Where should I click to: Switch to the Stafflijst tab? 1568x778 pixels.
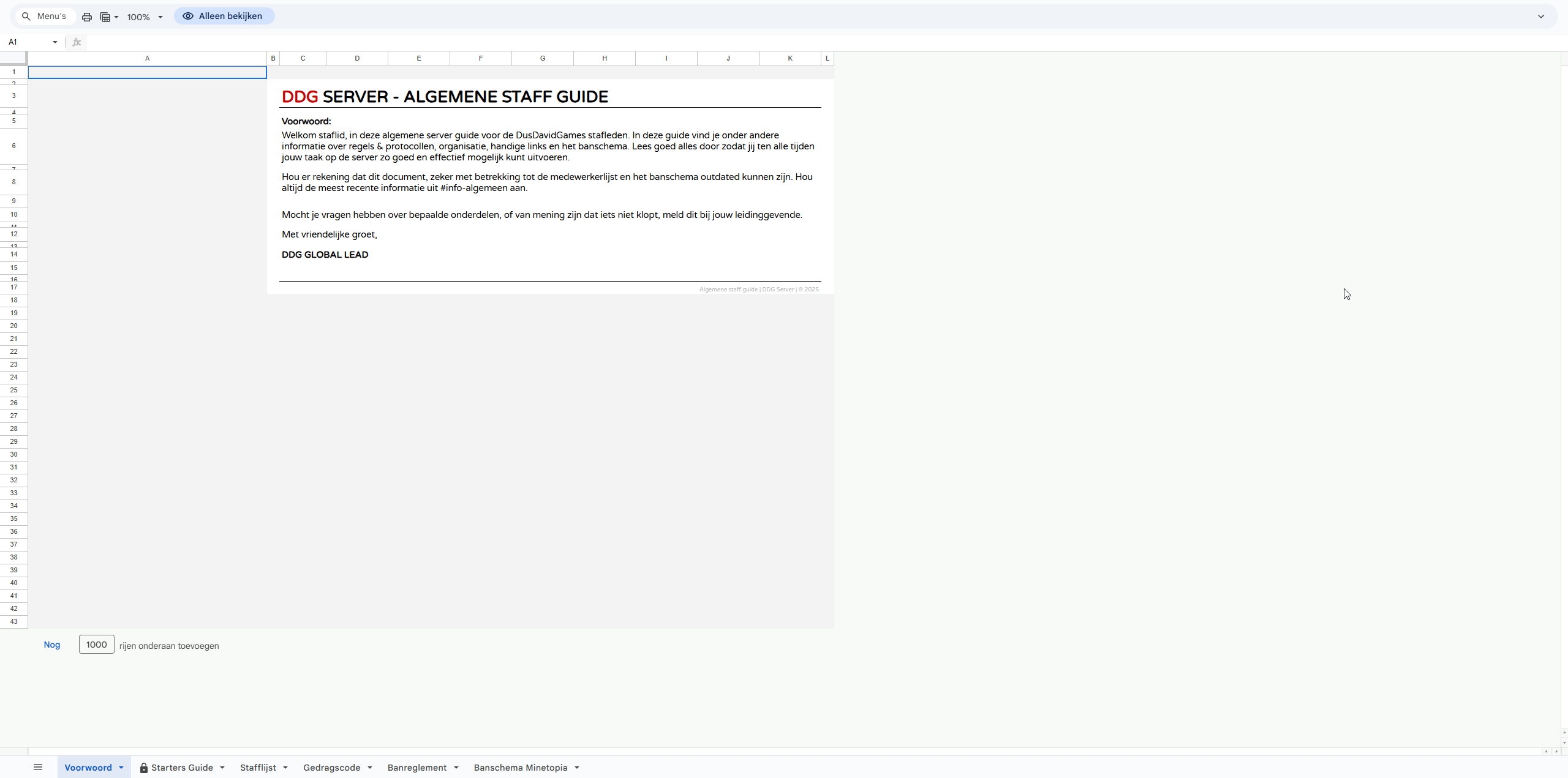point(258,768)
